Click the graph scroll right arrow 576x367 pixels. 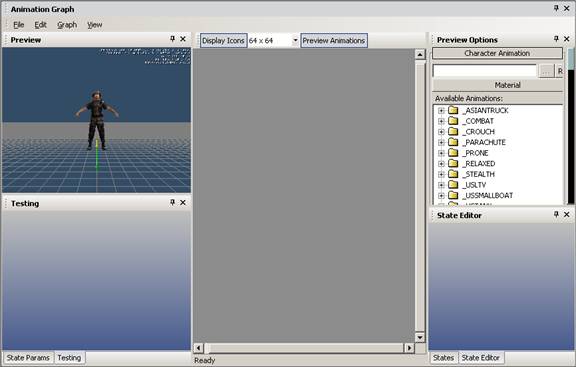[409, 348]
